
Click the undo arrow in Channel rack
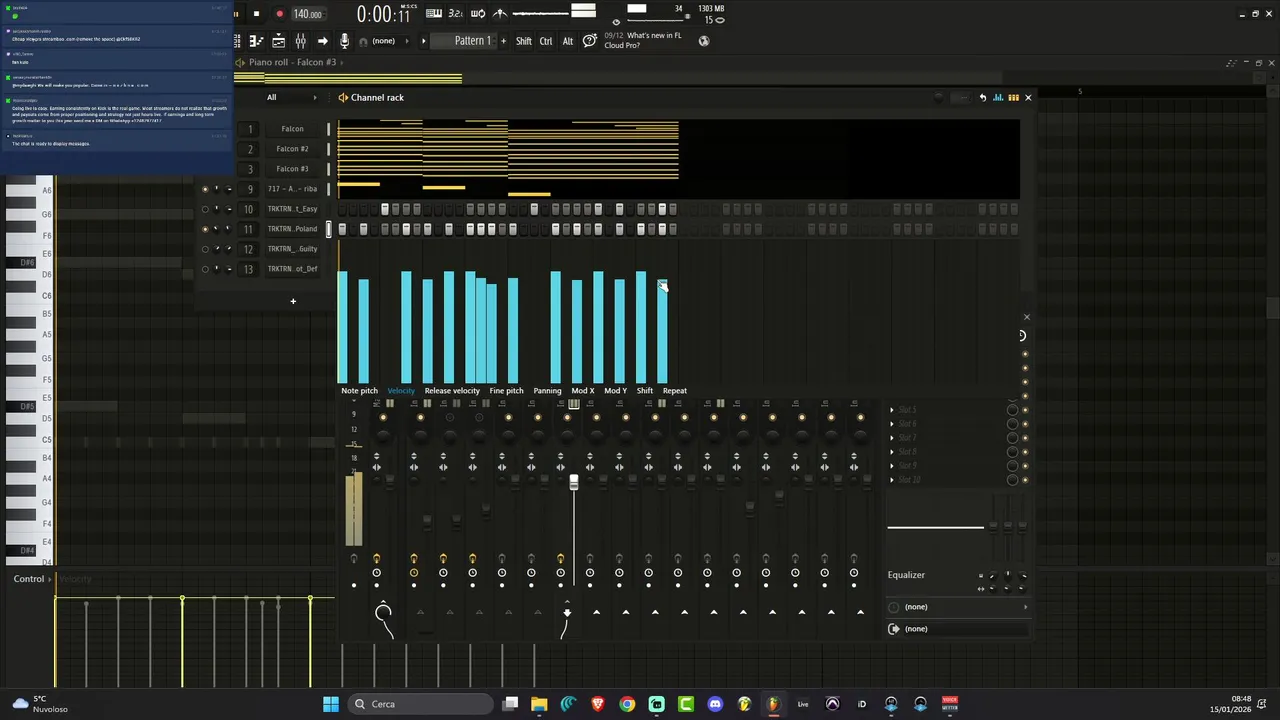click(982, 97)
